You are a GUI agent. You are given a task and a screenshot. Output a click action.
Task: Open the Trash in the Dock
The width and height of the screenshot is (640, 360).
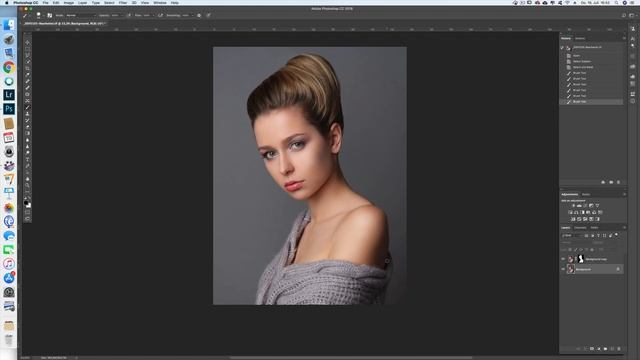[x=9, y=340]
